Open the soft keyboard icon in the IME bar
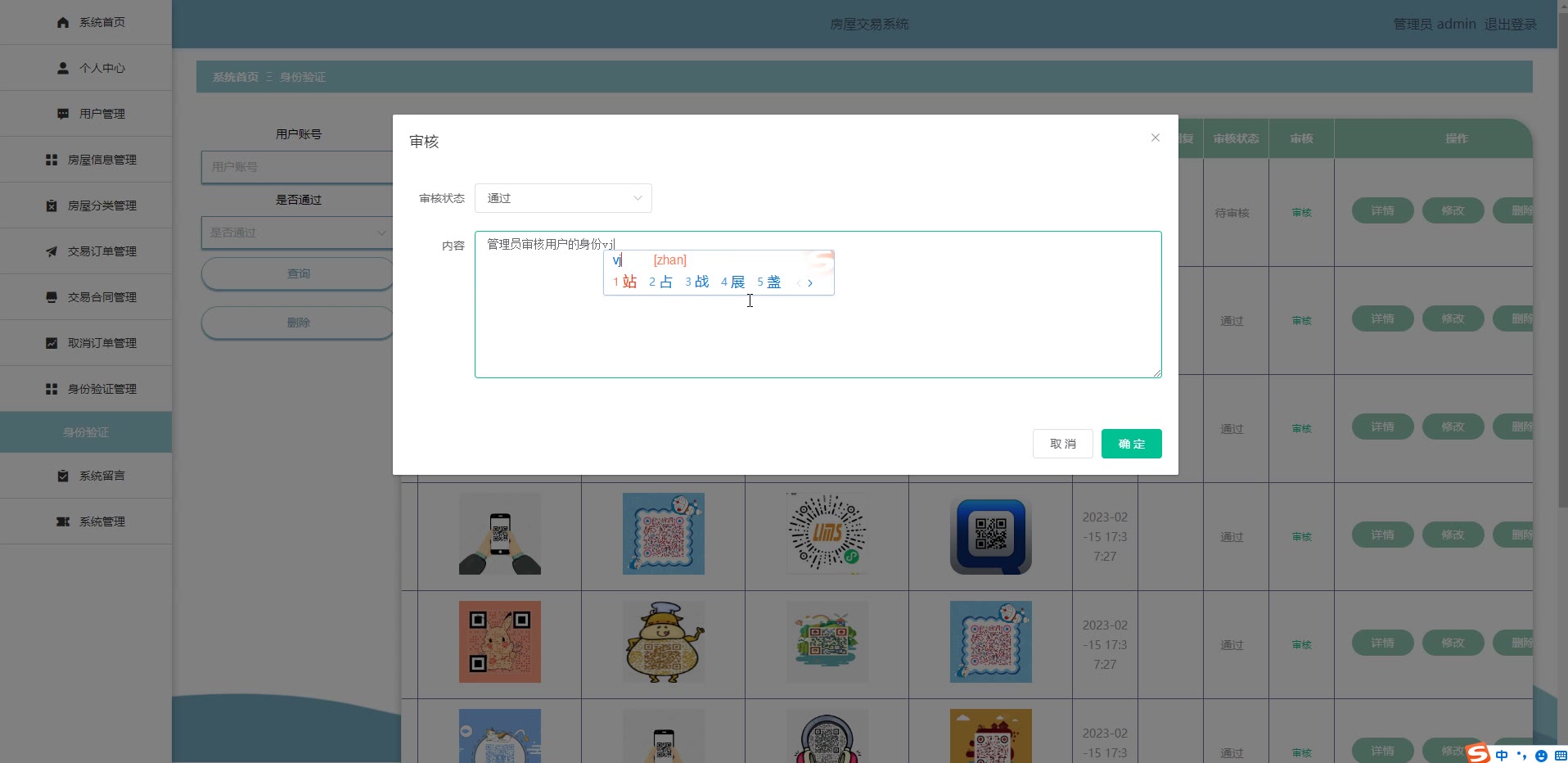This screenshot has height=763, width=1568. 1560,756
